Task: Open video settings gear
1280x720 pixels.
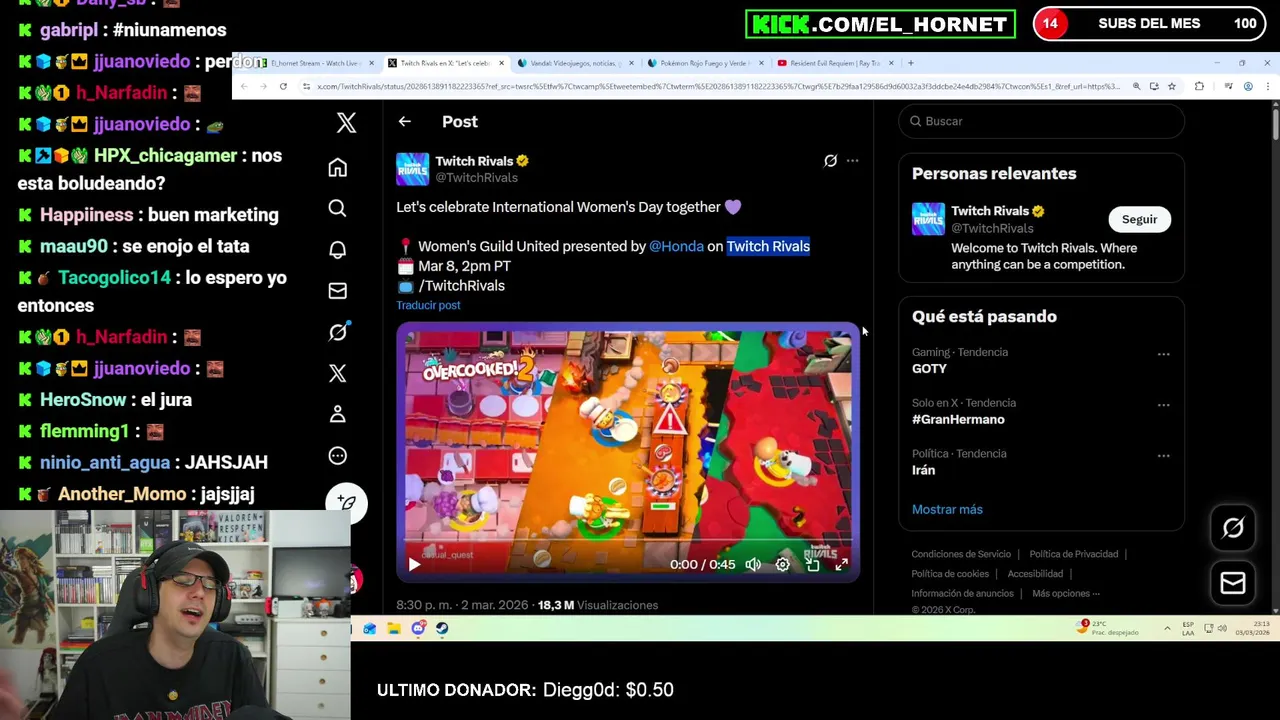Action: (x=782, y=564)
